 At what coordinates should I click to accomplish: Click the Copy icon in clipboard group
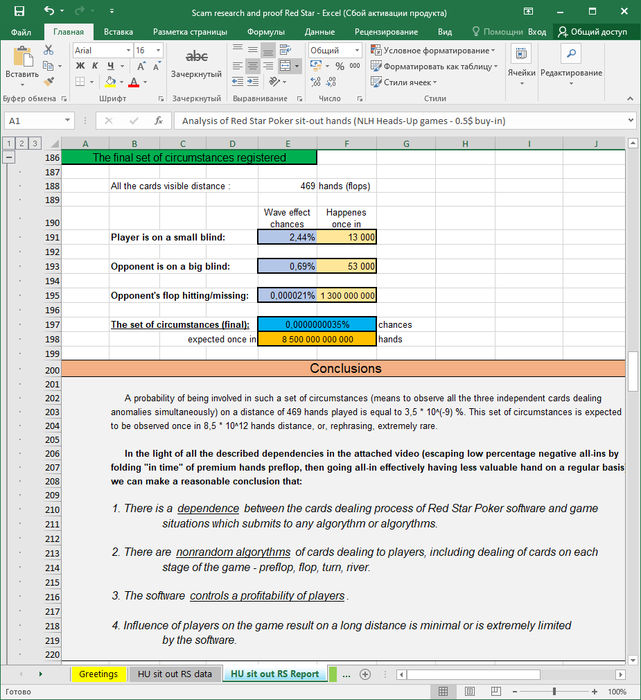click(48, 66)
